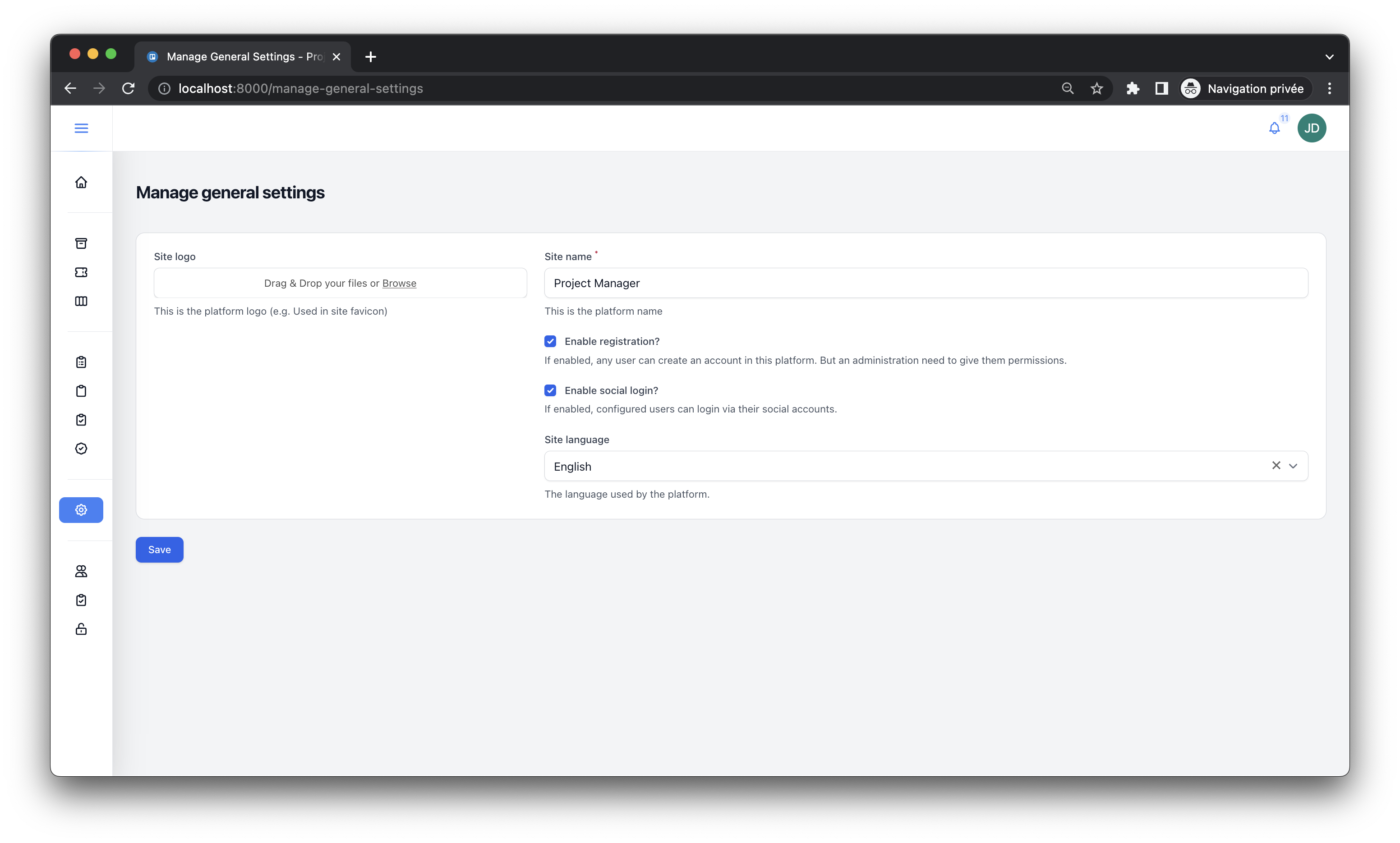Open the padlock sidebar icon
Screen dimensions: 1400x843
81,629
